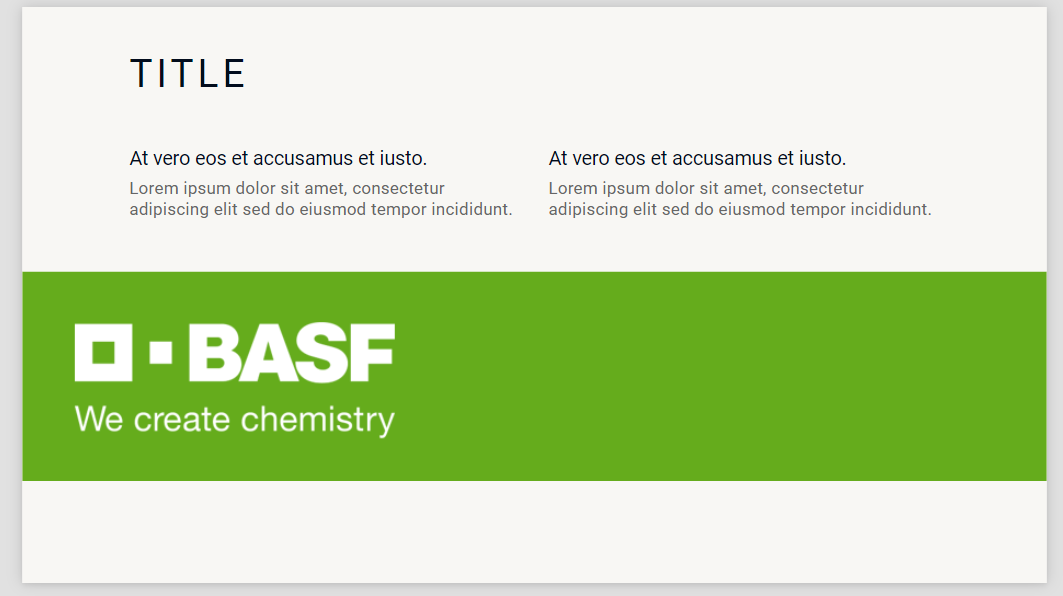Click the word 'We' in the tagline

point(99,419)
